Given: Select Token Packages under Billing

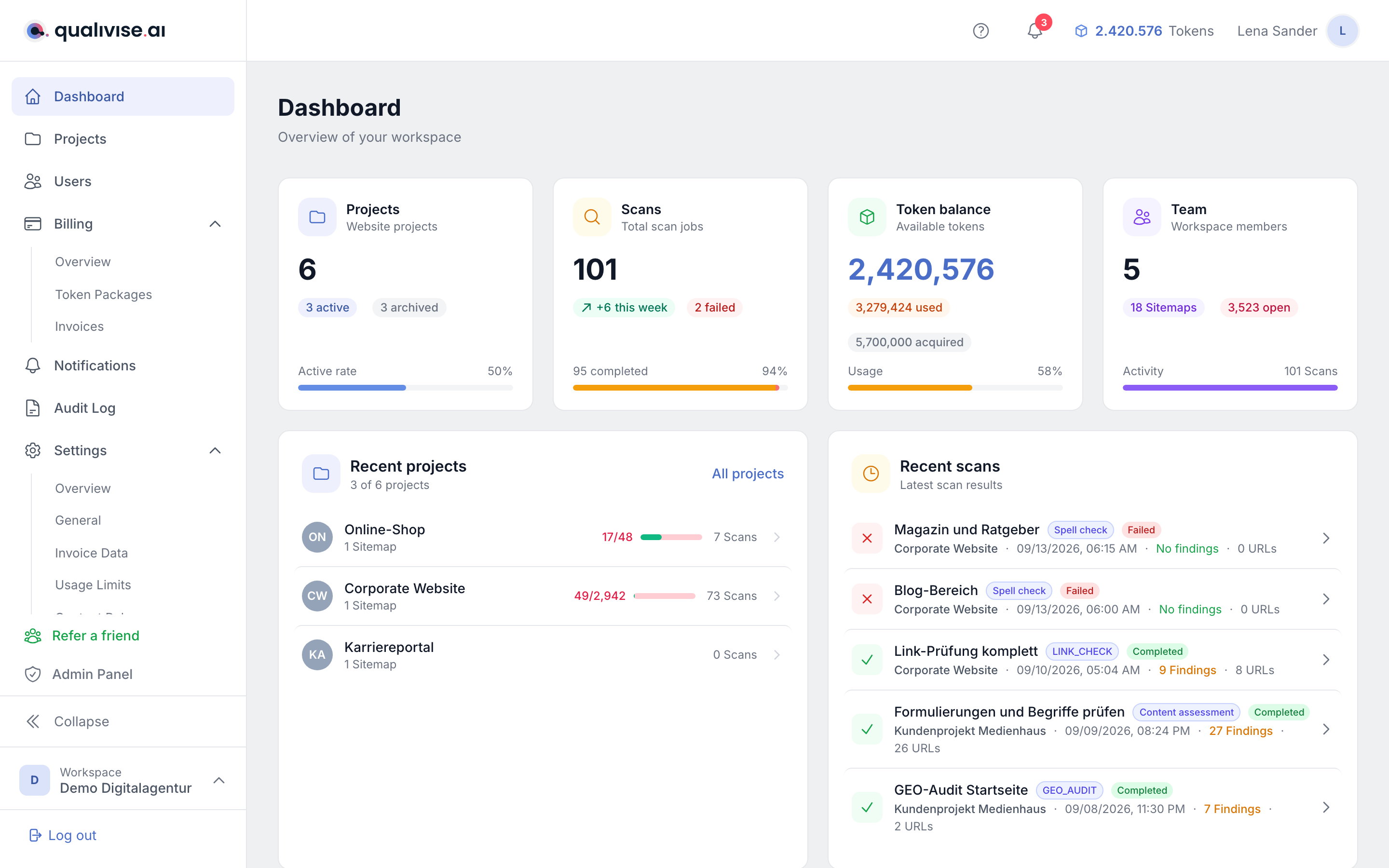Looking at the screenshot, I should pos(103,295).
